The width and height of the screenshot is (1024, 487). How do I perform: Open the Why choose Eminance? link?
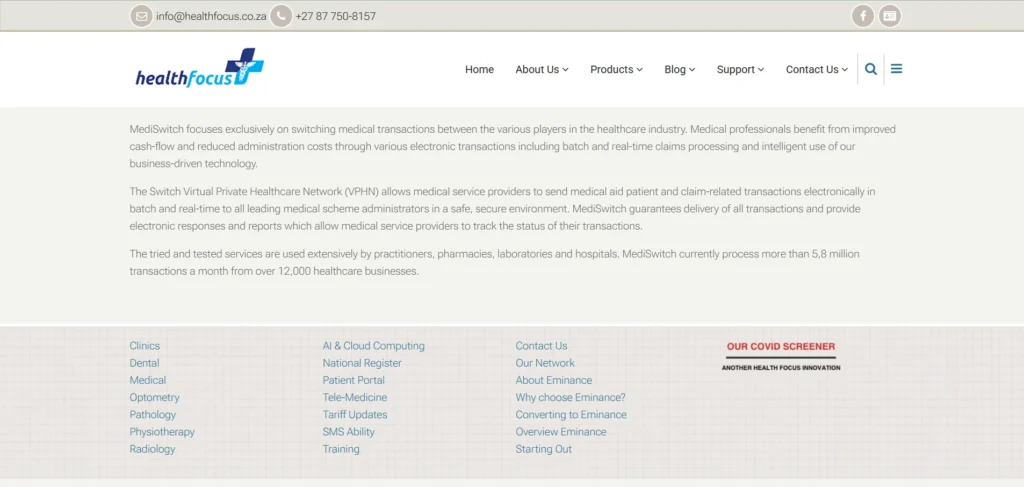[x=571, y=398]
